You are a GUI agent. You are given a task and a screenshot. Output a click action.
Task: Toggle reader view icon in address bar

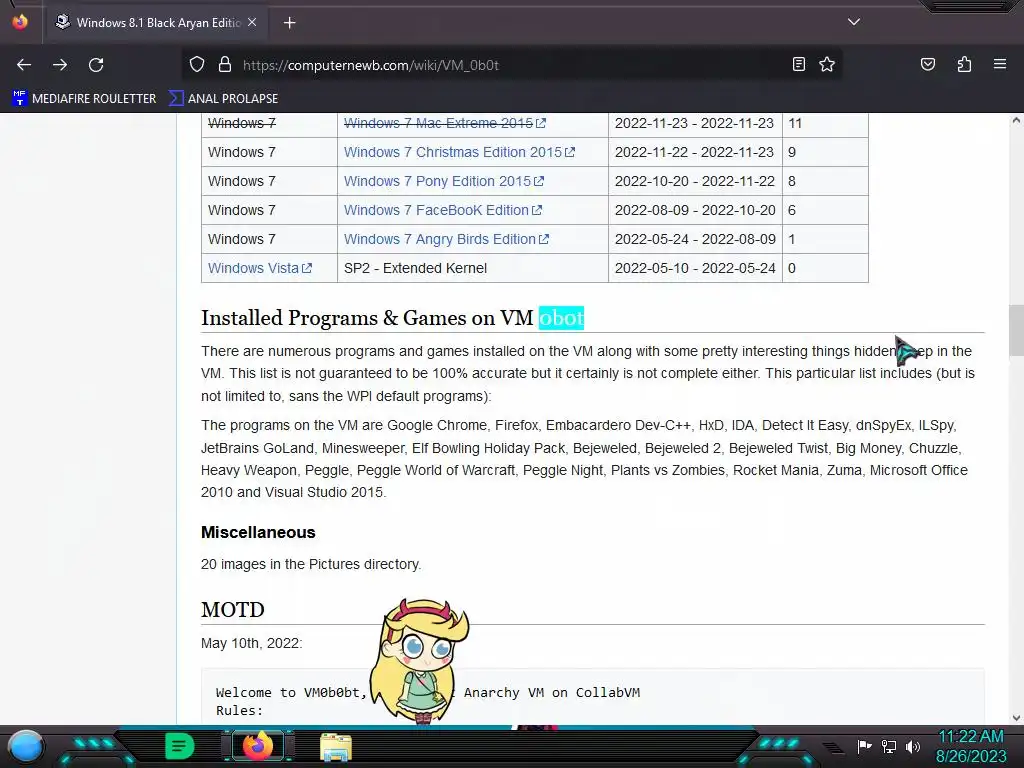(799, 64)
